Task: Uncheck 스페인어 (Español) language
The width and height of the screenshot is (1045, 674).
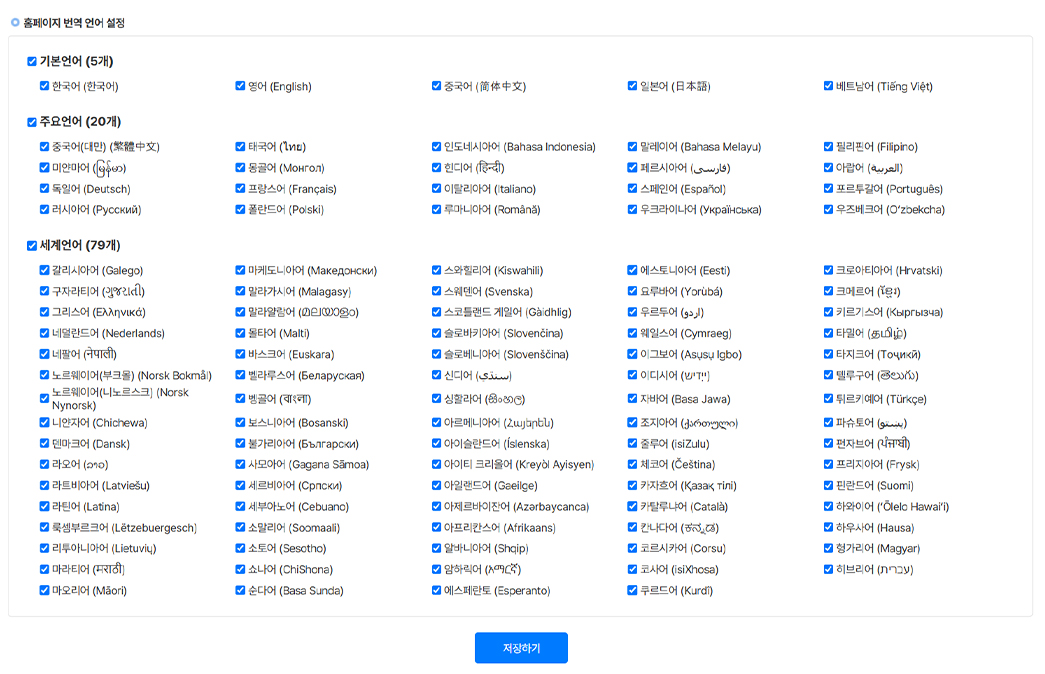Action: [x=633, y=189]
